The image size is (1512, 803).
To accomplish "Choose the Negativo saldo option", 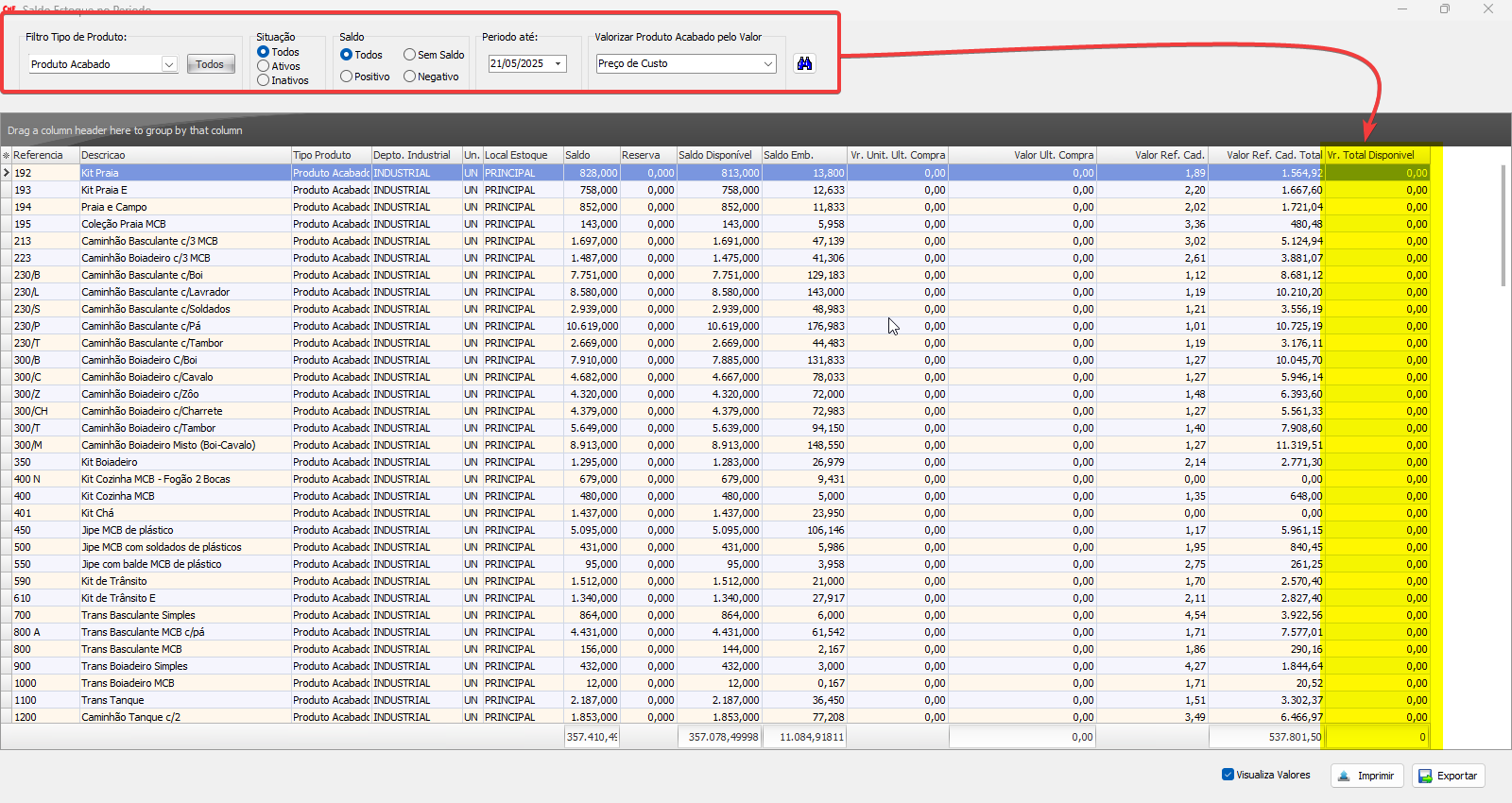I will pyautogui.click(x=410, y=77).
